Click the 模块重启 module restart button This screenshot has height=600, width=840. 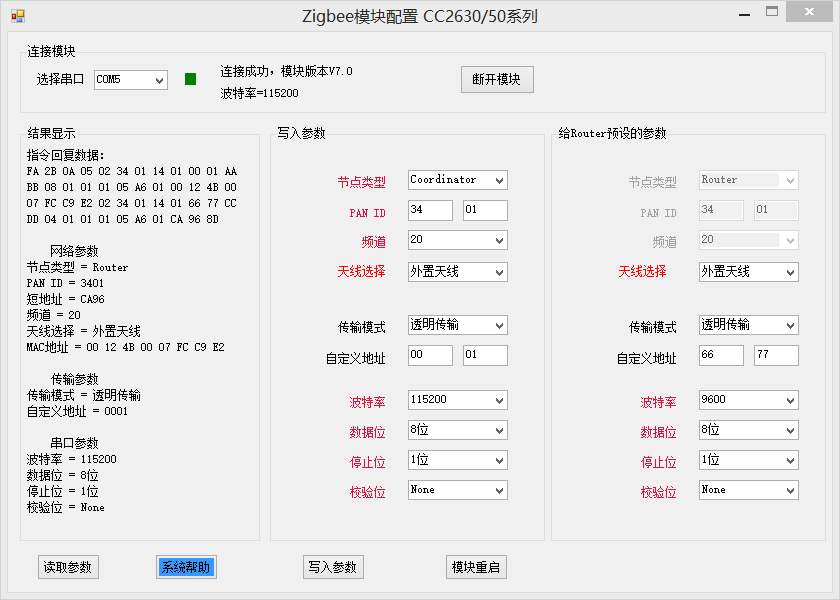coord(476,566)
